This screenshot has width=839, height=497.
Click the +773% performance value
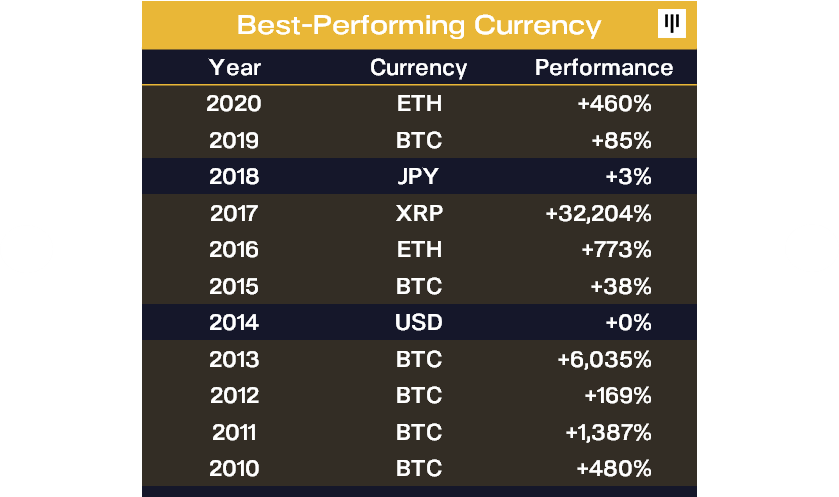pos(616,249)
